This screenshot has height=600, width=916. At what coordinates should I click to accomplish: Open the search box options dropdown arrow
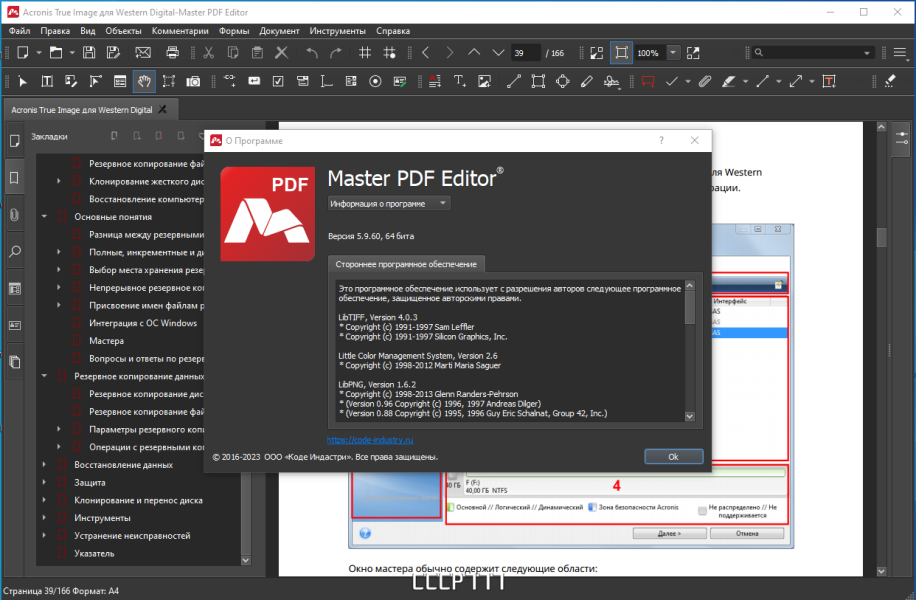pyautogui.click(x=867, y=53)
